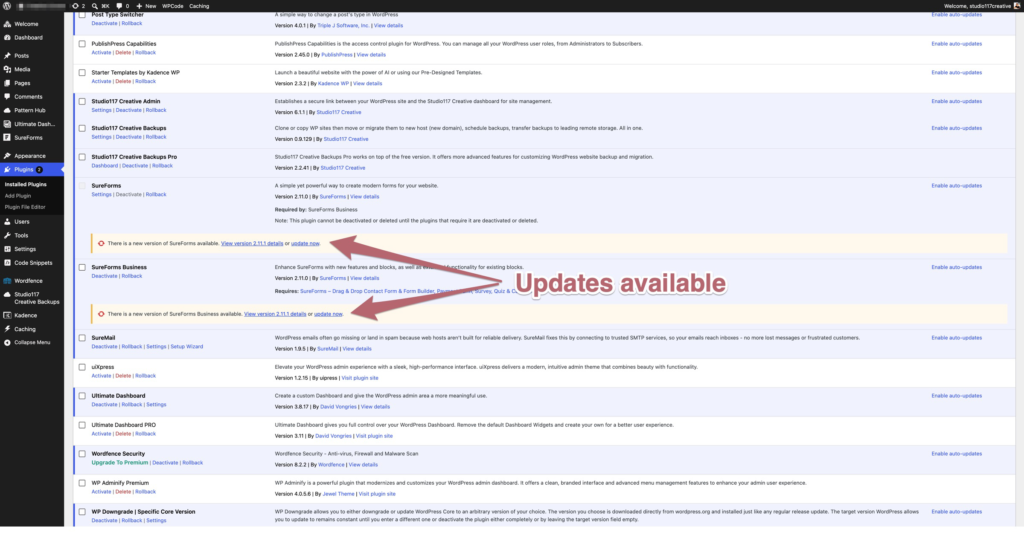Open the Appearance brush icon in sidebar

[7, 156]
